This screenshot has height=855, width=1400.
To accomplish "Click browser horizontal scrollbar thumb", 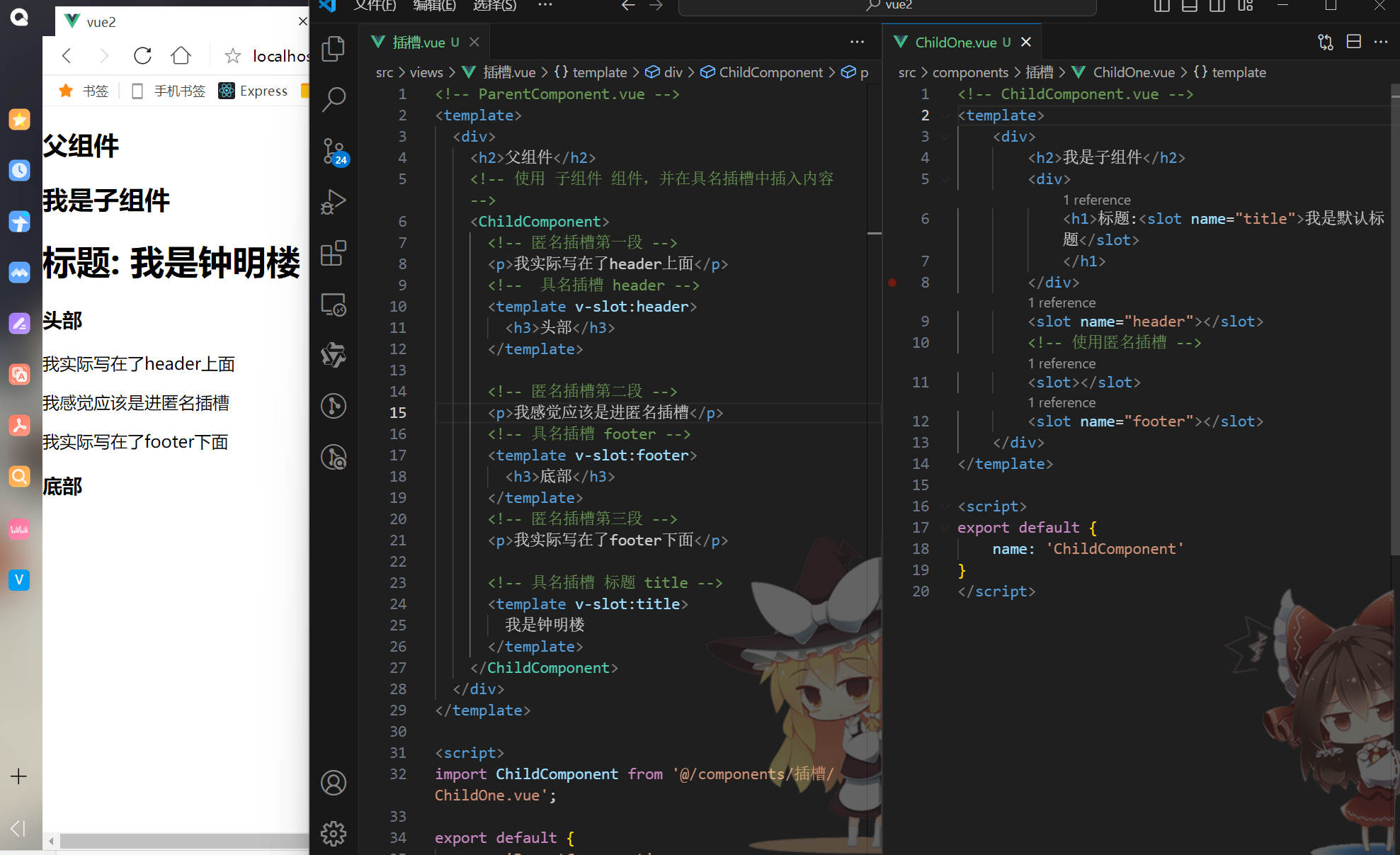I will [184, 841].
